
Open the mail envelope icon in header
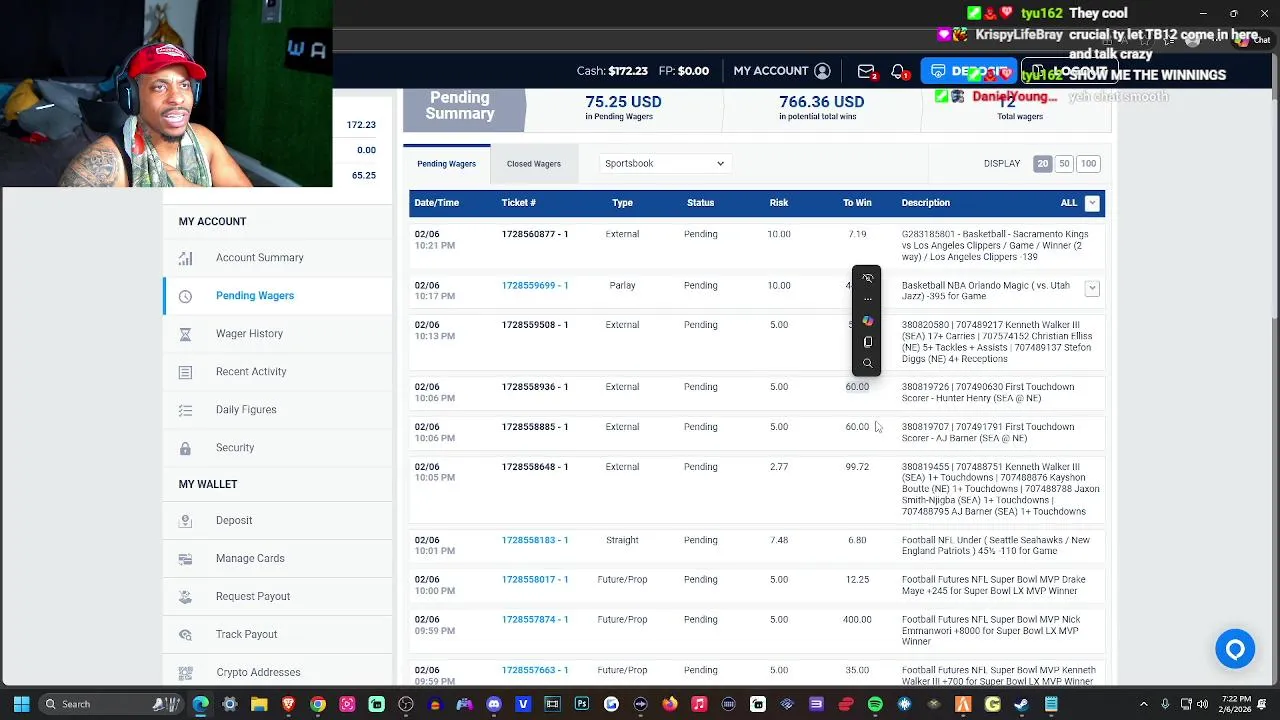pos(866,71)
